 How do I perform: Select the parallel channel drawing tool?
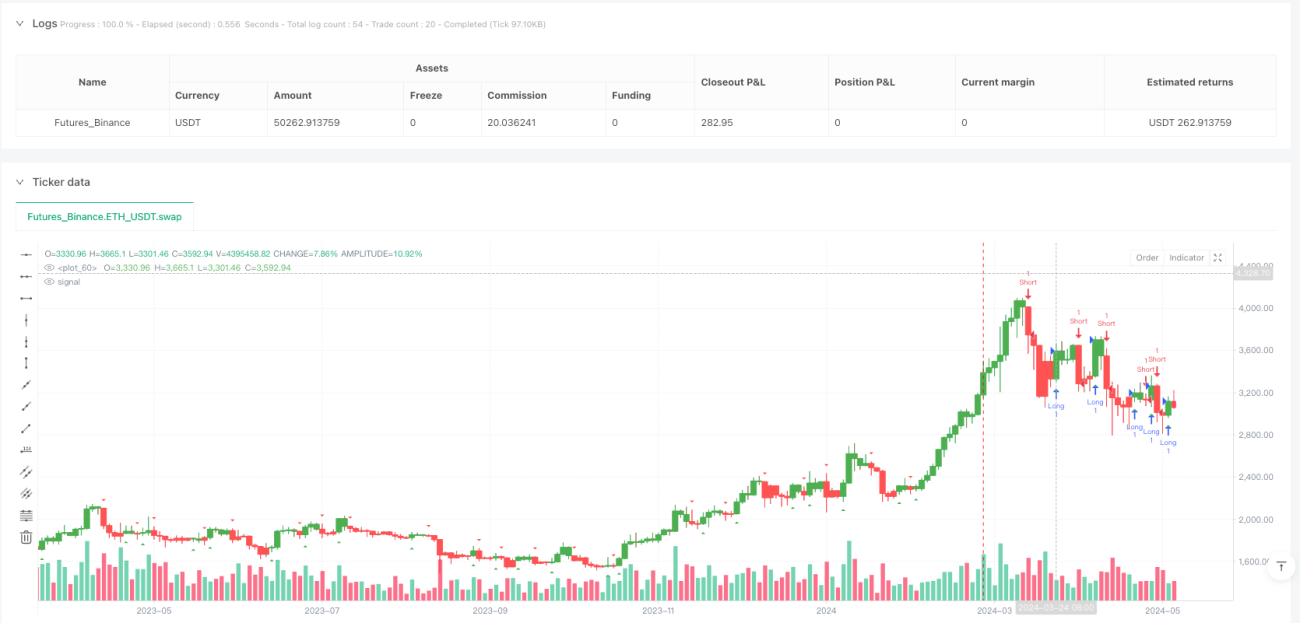click(27, 471)
